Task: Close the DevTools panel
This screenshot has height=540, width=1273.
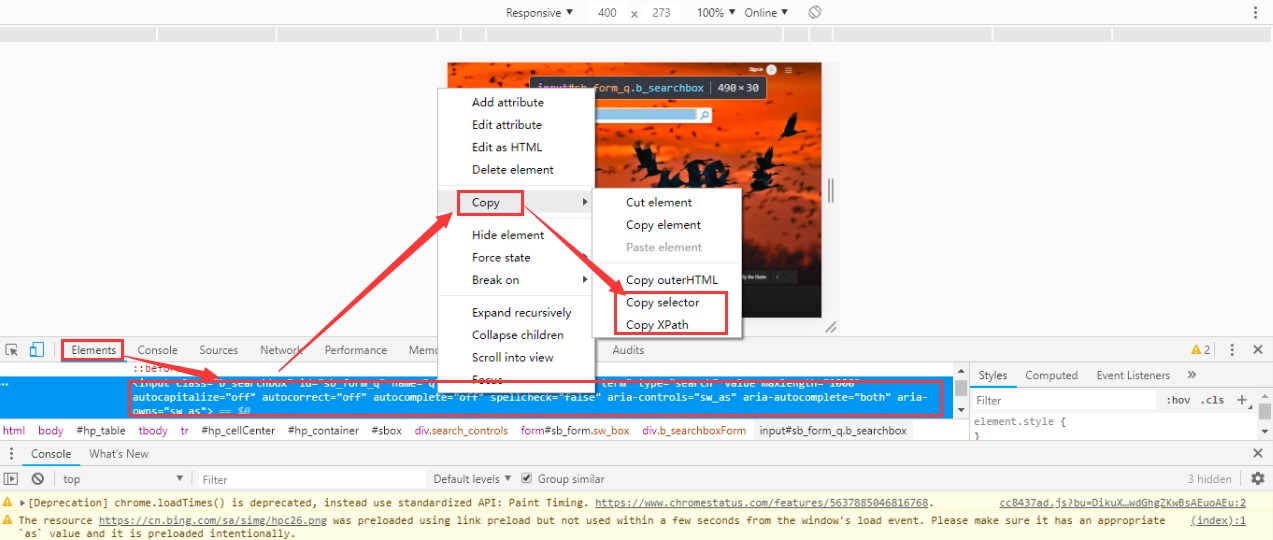Action: (1258, 350)
